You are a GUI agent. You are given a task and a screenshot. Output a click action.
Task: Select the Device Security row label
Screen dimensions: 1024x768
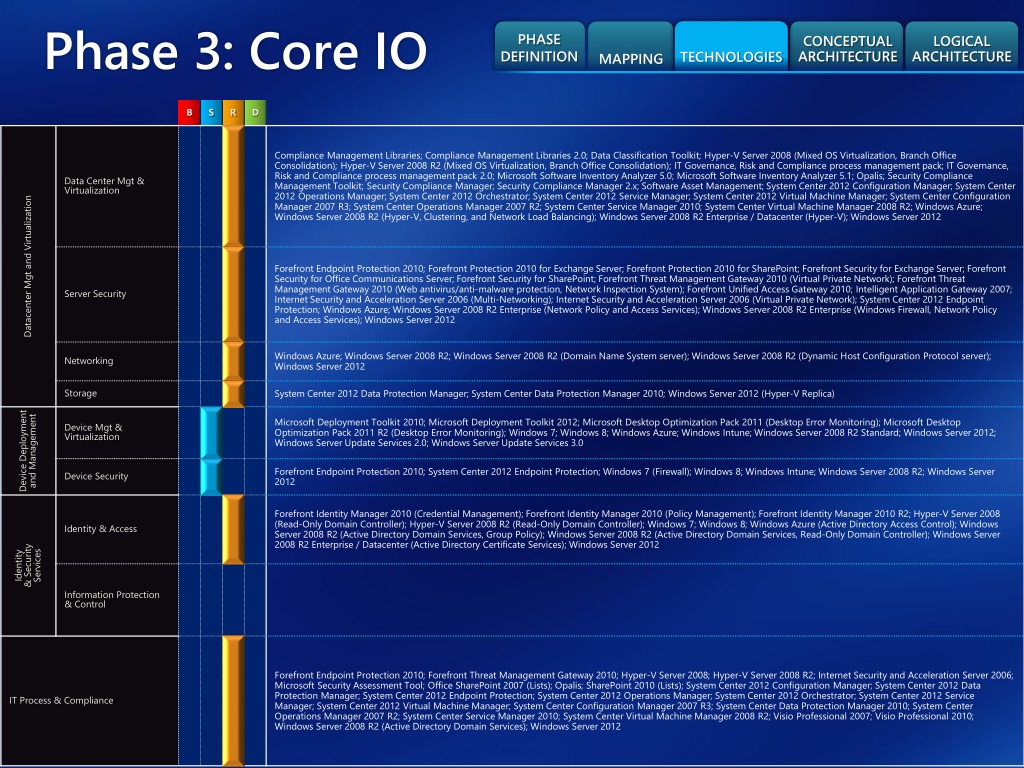(x=96, y=476)
